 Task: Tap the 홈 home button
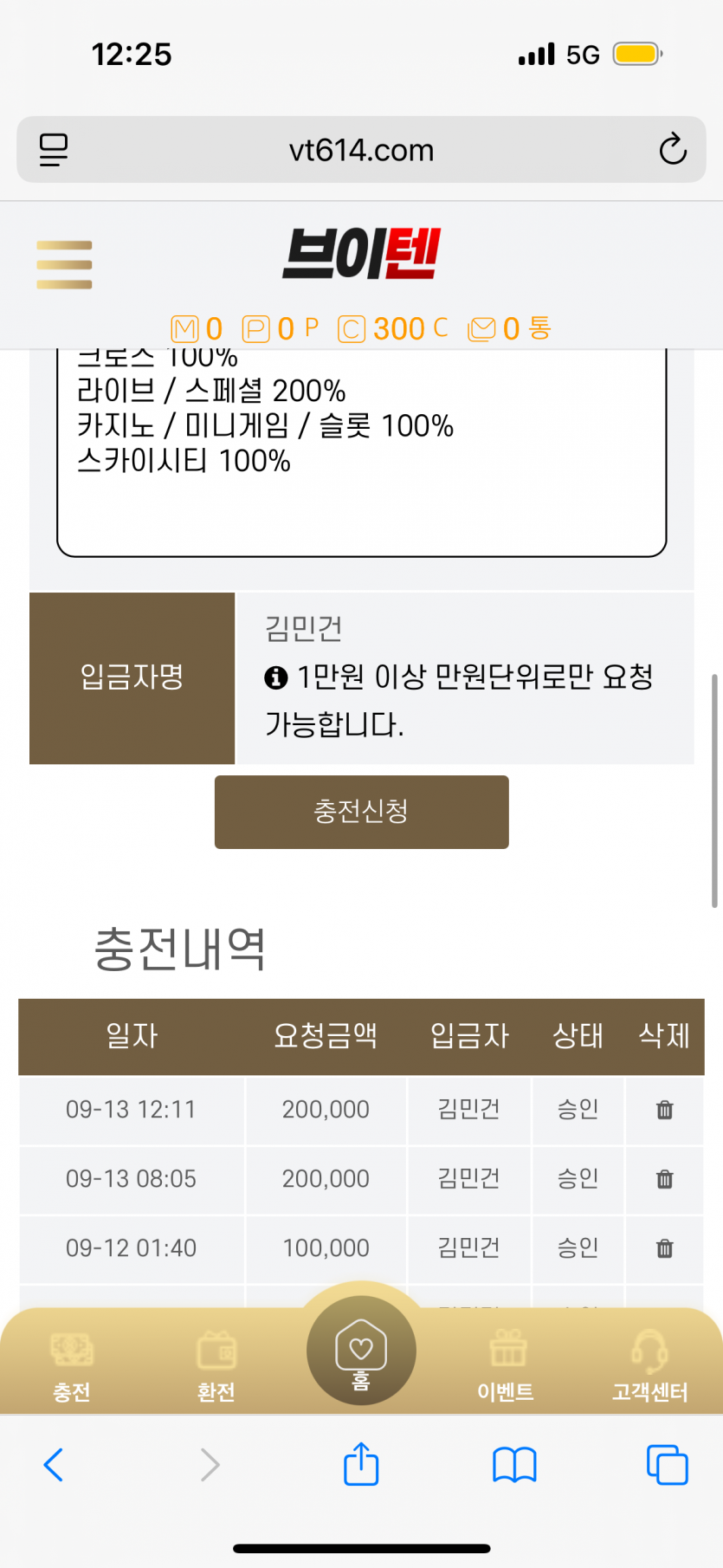click(x=361, y=1351)
